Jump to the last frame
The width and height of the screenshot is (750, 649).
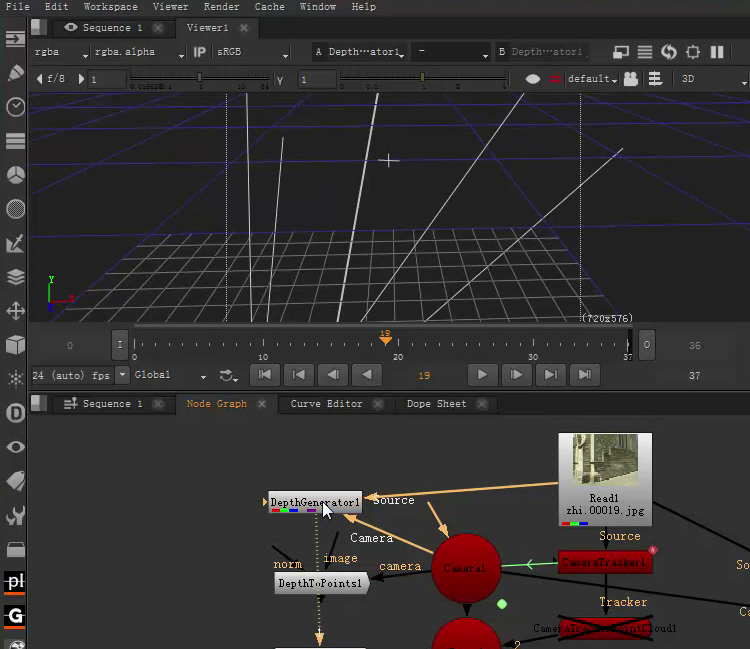(x=585, y=374)
